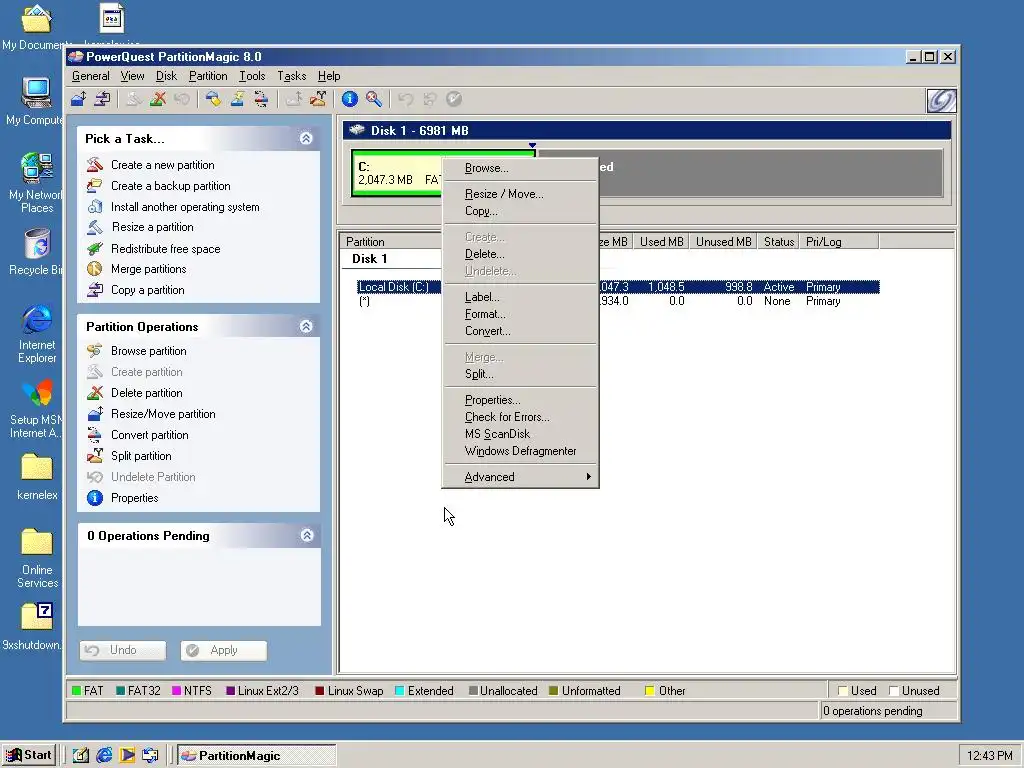The image size is (1024, 768).
Task: Click the PartitionMagic taskbar button
Action: 257,756
